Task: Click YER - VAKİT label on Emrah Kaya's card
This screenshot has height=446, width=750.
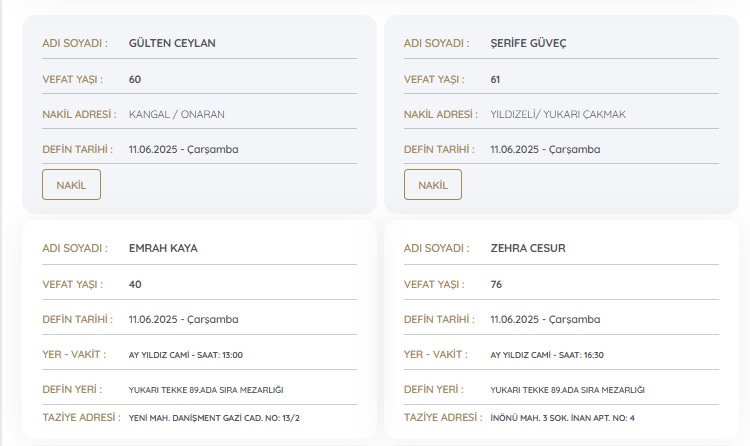Action: tap(74, 355)
